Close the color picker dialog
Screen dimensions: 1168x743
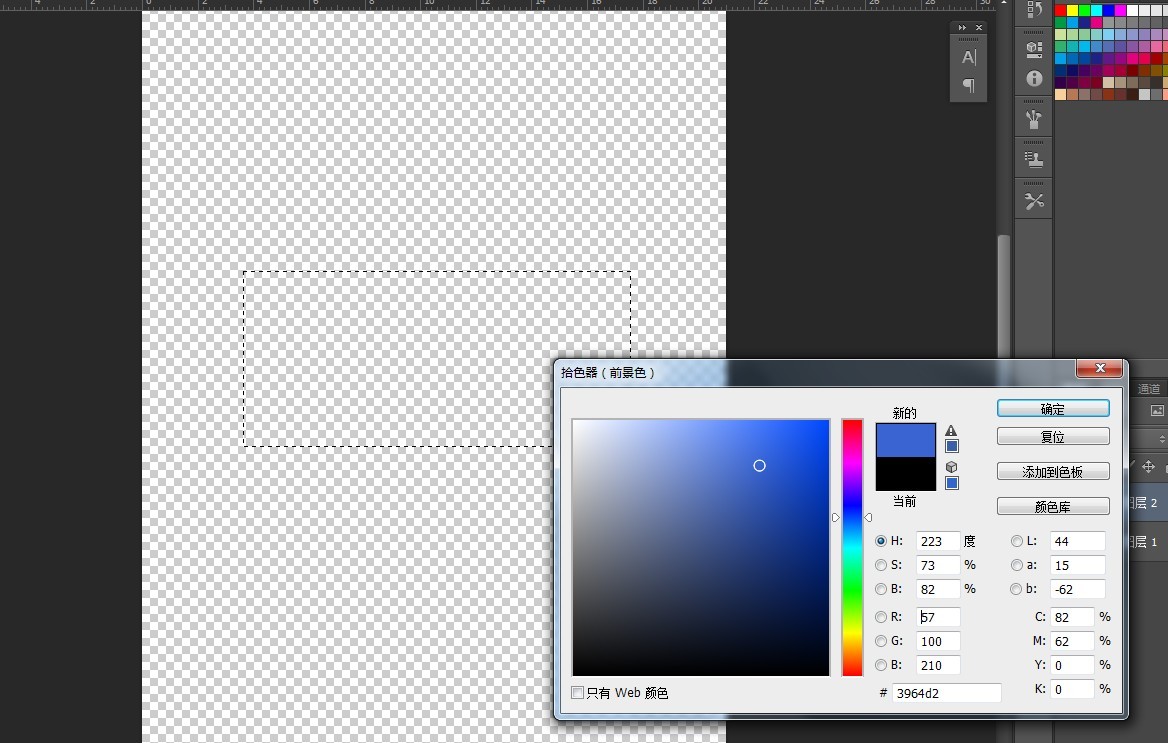[1100, 368]
